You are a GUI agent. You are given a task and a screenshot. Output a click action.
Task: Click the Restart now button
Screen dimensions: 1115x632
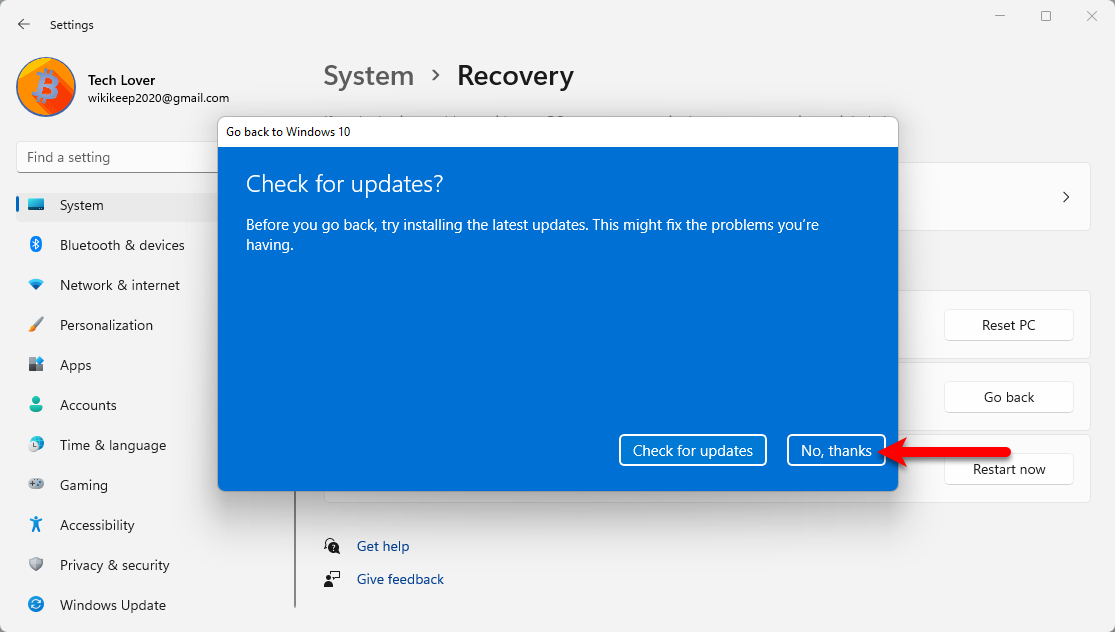pyautogui.click(x=1008, y=469)
